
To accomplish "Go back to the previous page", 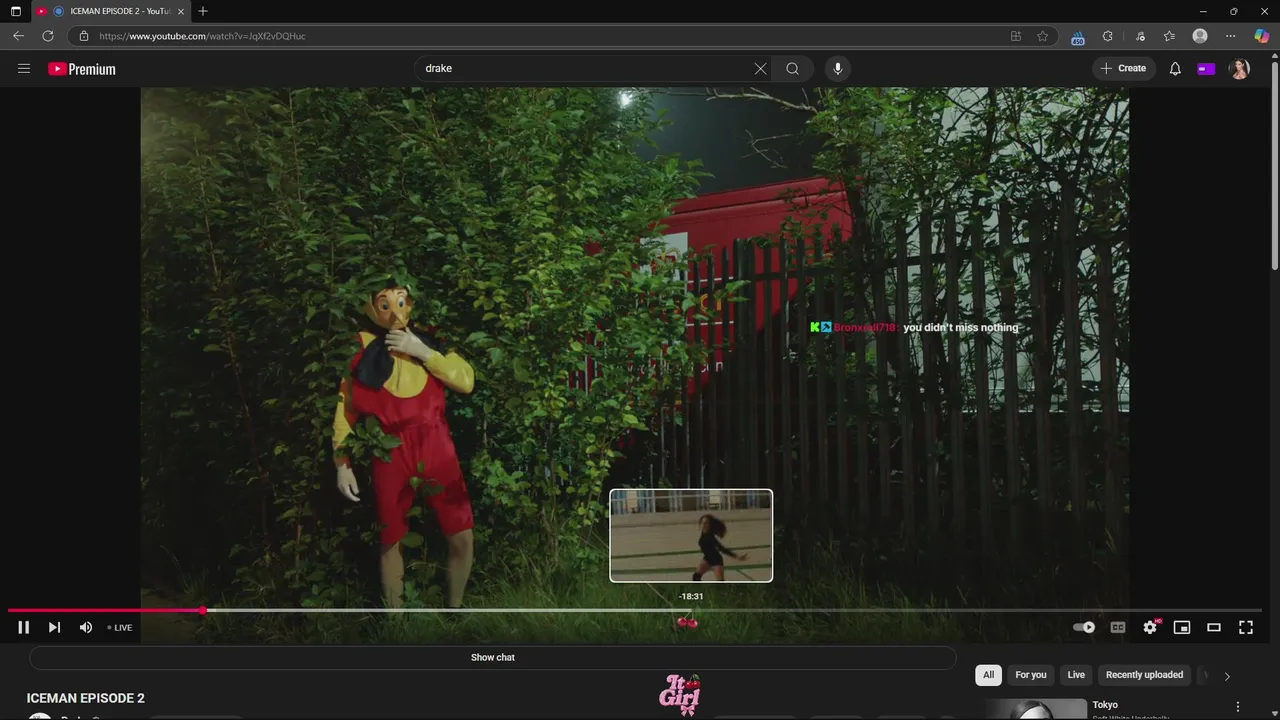I will click(18, 36).
